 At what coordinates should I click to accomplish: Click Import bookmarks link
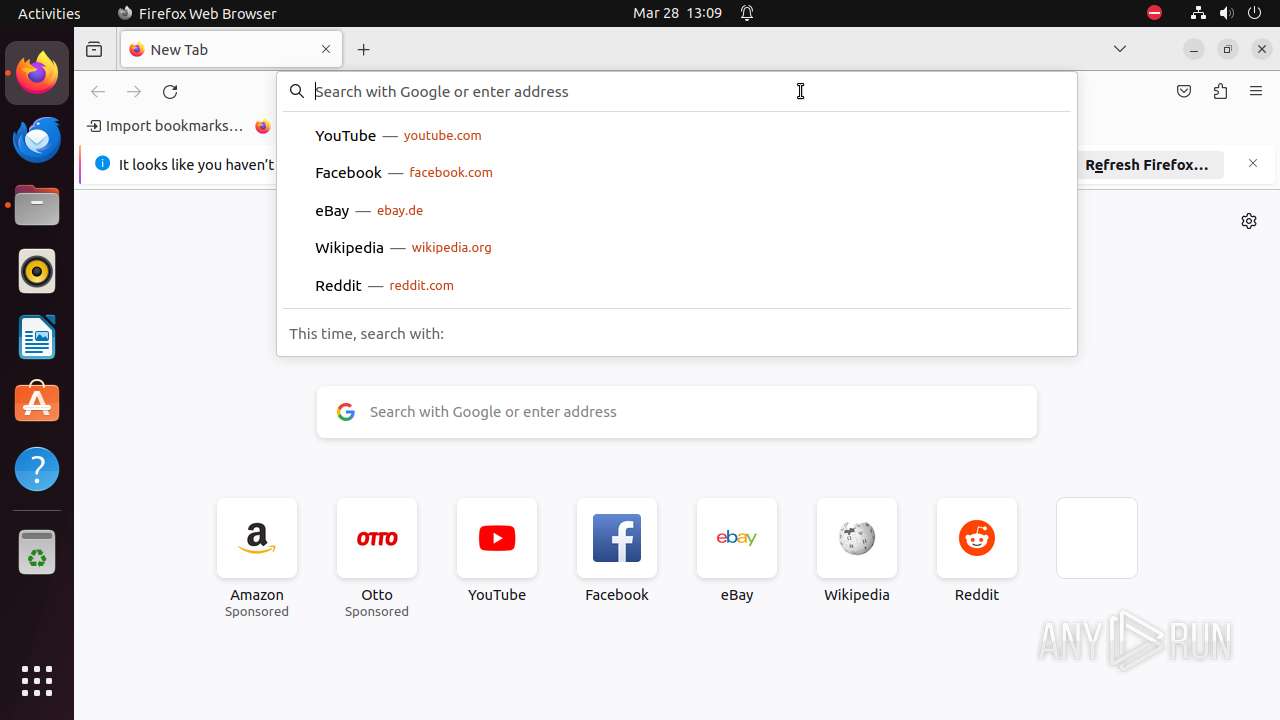(166, 126)
